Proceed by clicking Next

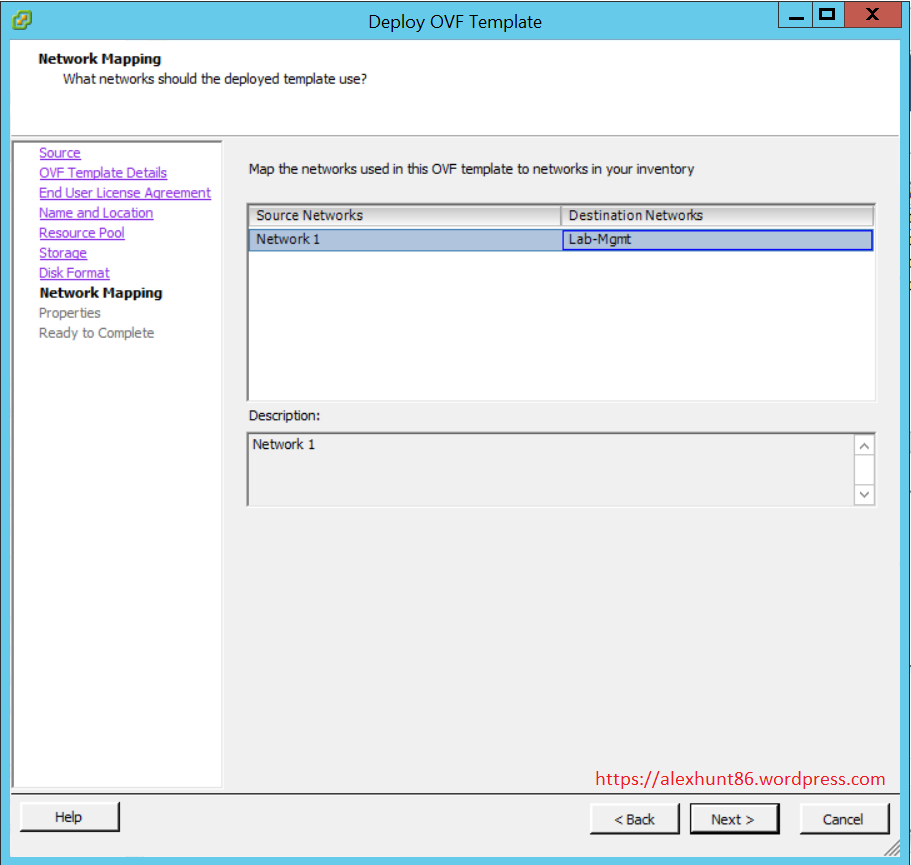(x=732, y=819)
